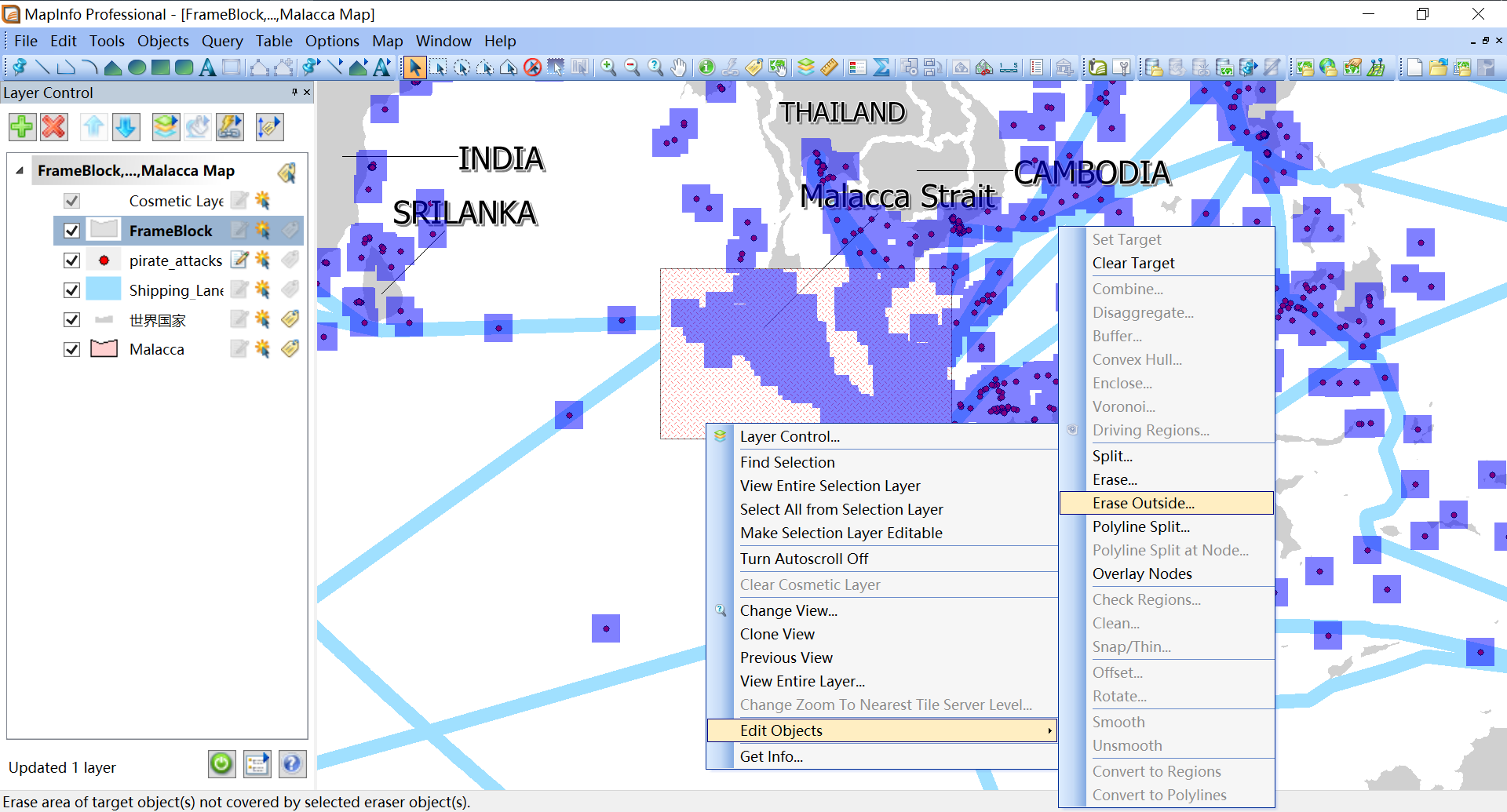Click the Malacca pink style swatch

104,348
